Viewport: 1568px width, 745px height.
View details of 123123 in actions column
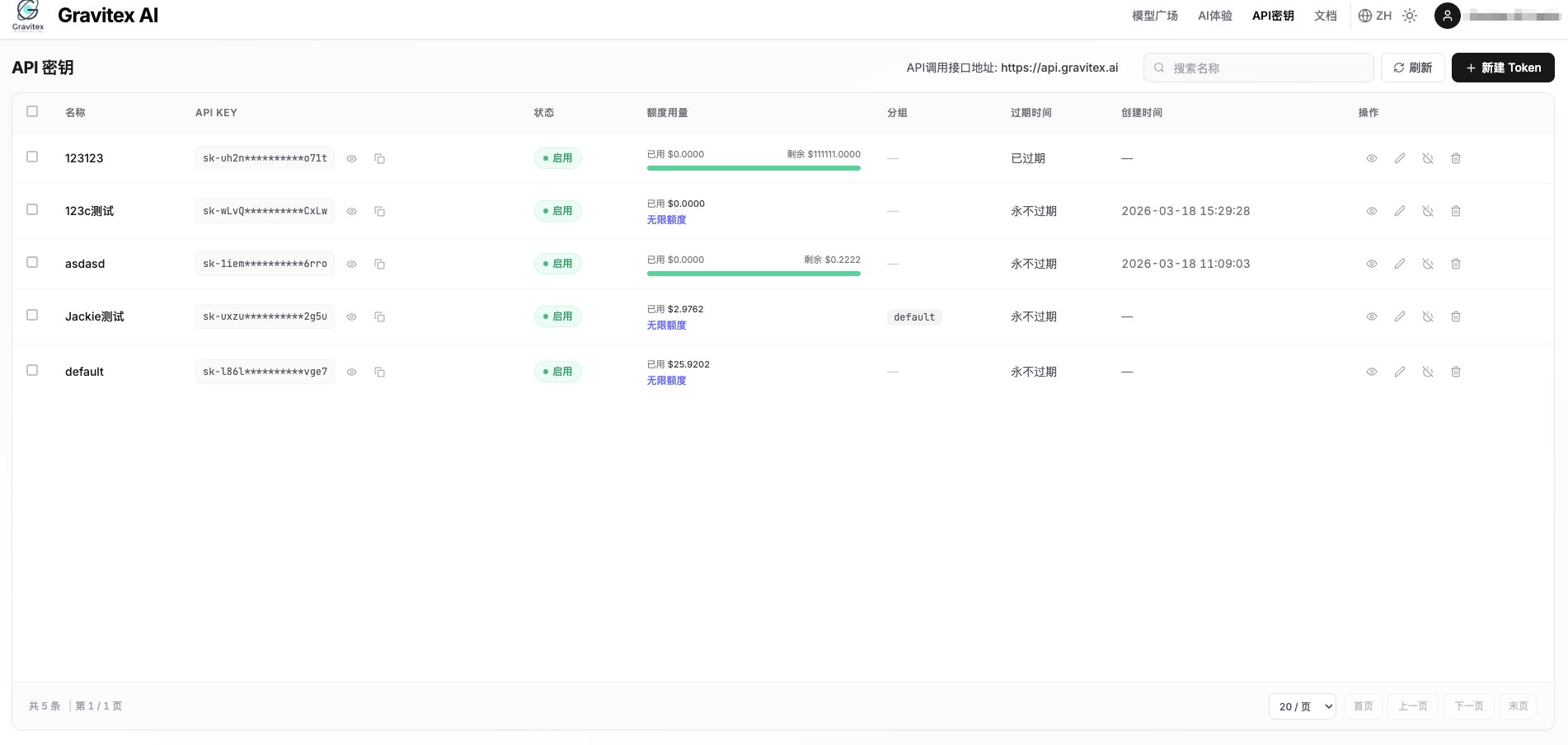(x=1372, y=158)
